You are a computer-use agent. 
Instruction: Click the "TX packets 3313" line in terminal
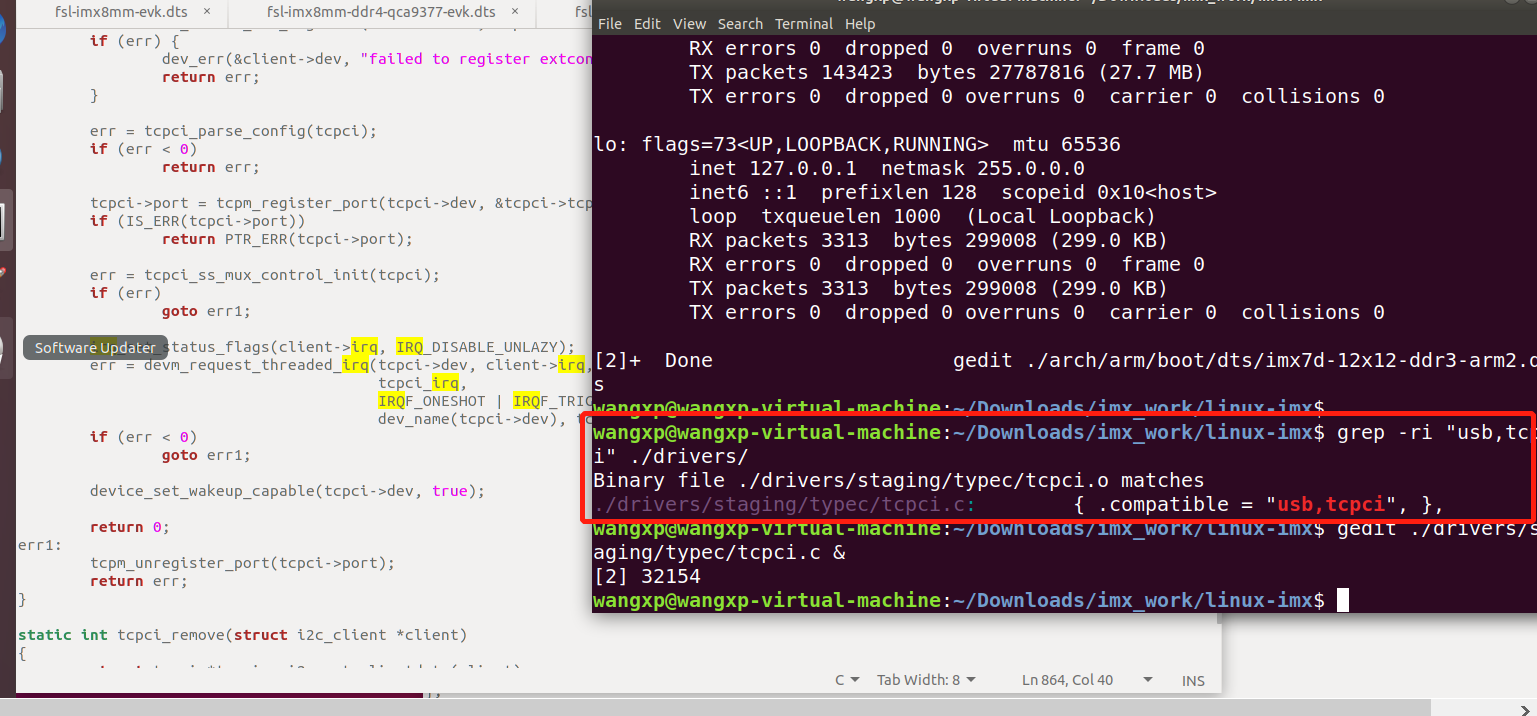(x=928, y=288)
